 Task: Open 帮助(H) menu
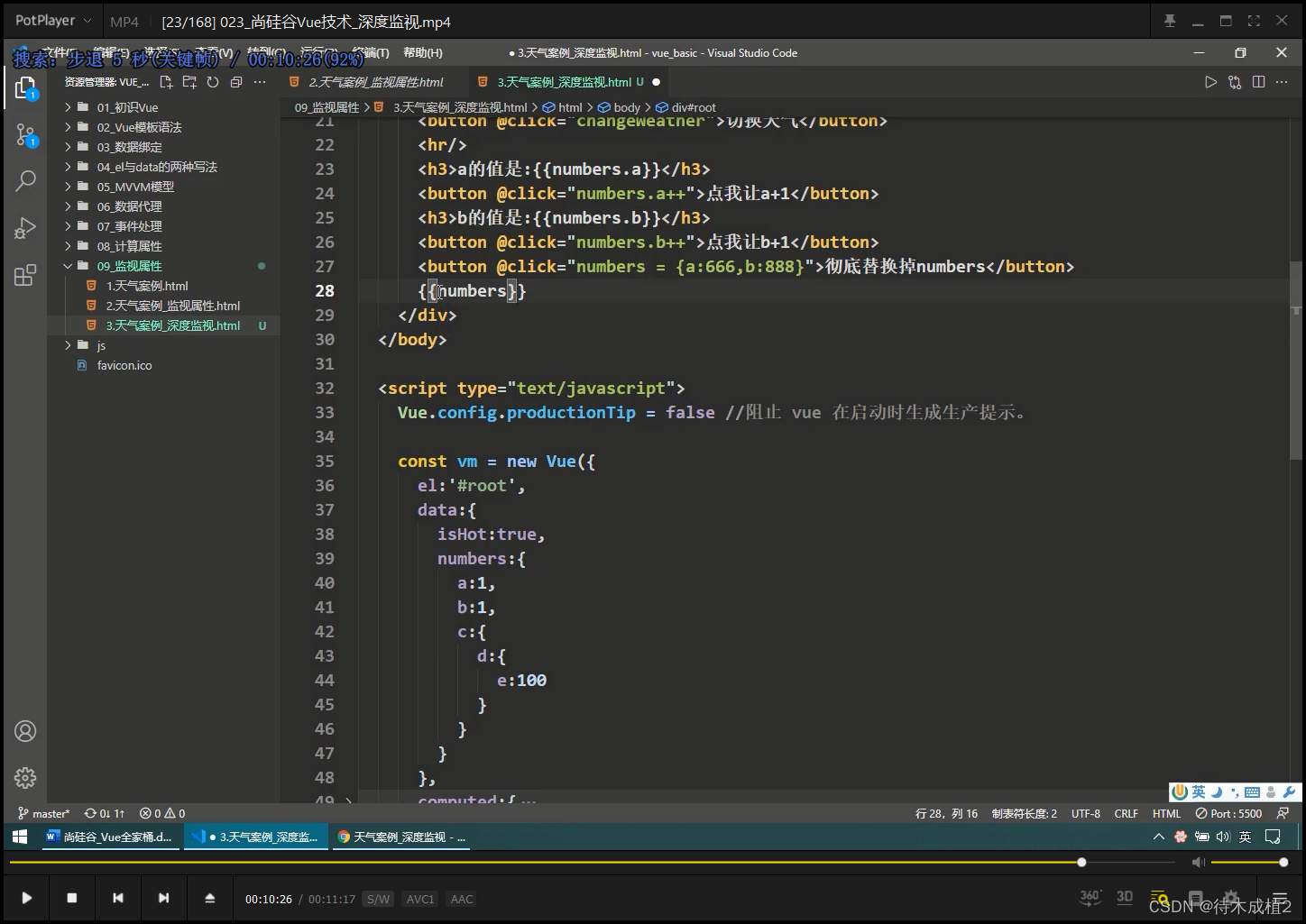pos(423,53)
